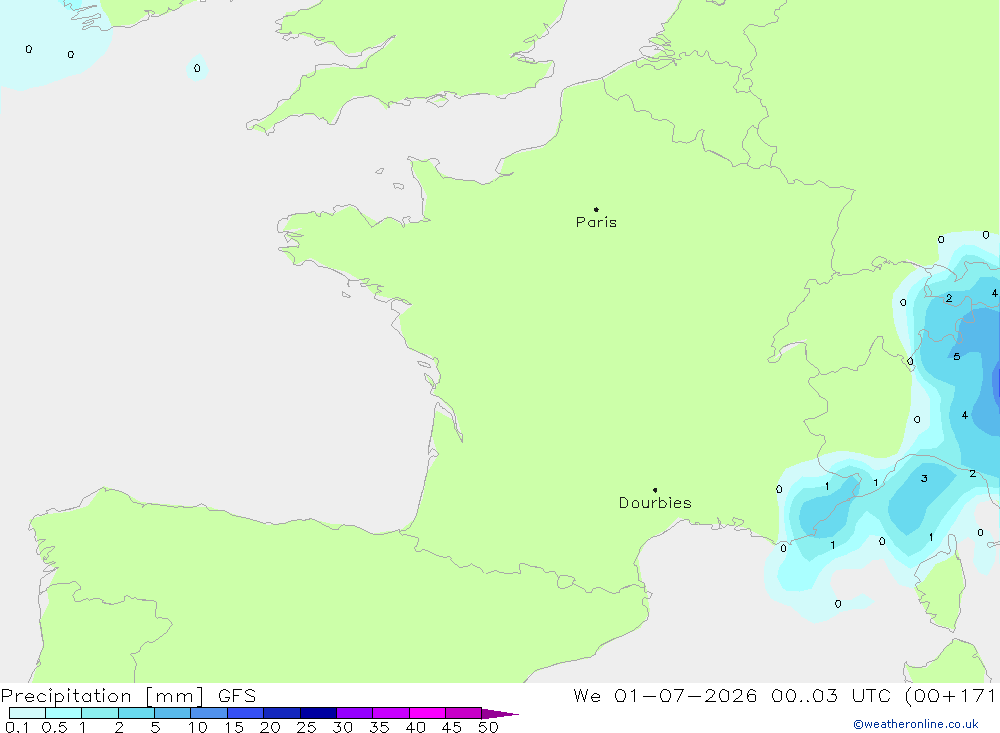Pick the 20–25 mm dark blue legend swatch

coord(282,713)
